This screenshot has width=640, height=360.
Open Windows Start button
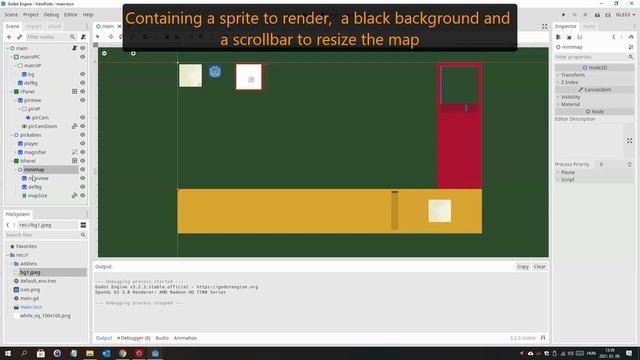coord(8,353)
